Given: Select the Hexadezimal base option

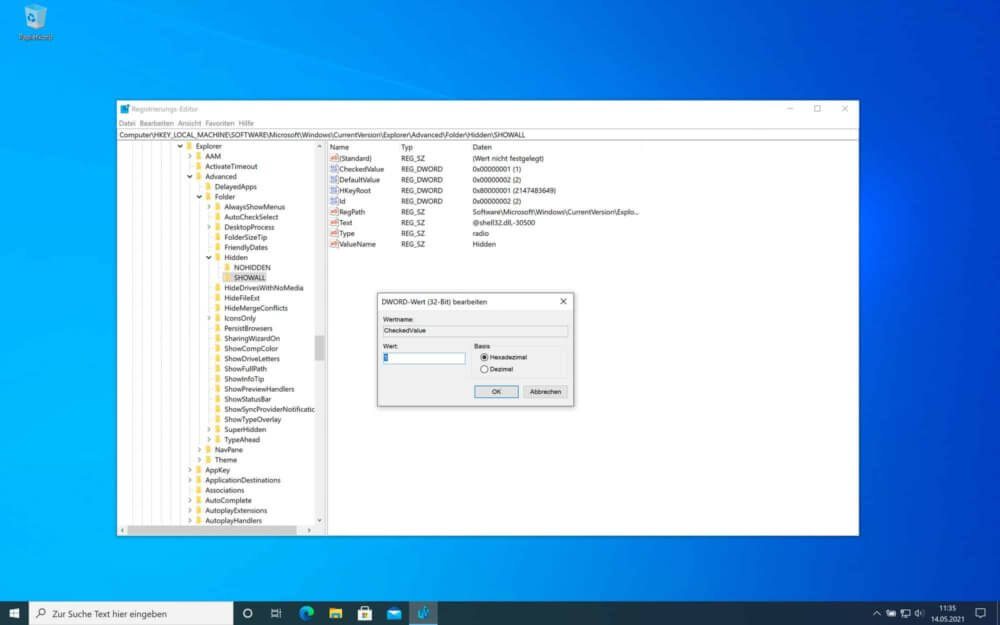Looking at the screenshot, I should [484, 358].
